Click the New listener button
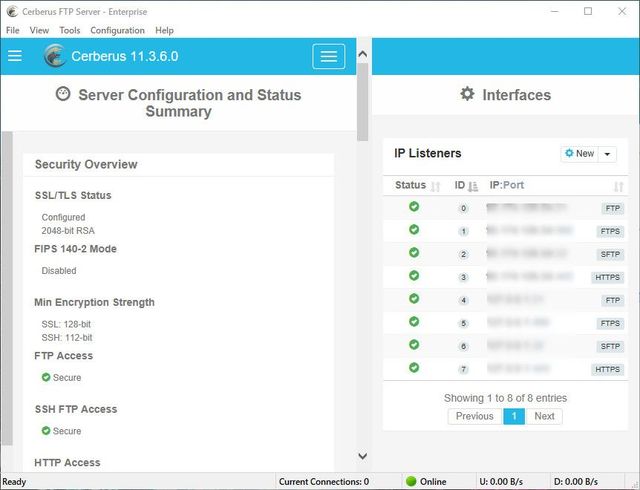 [579, 154]
